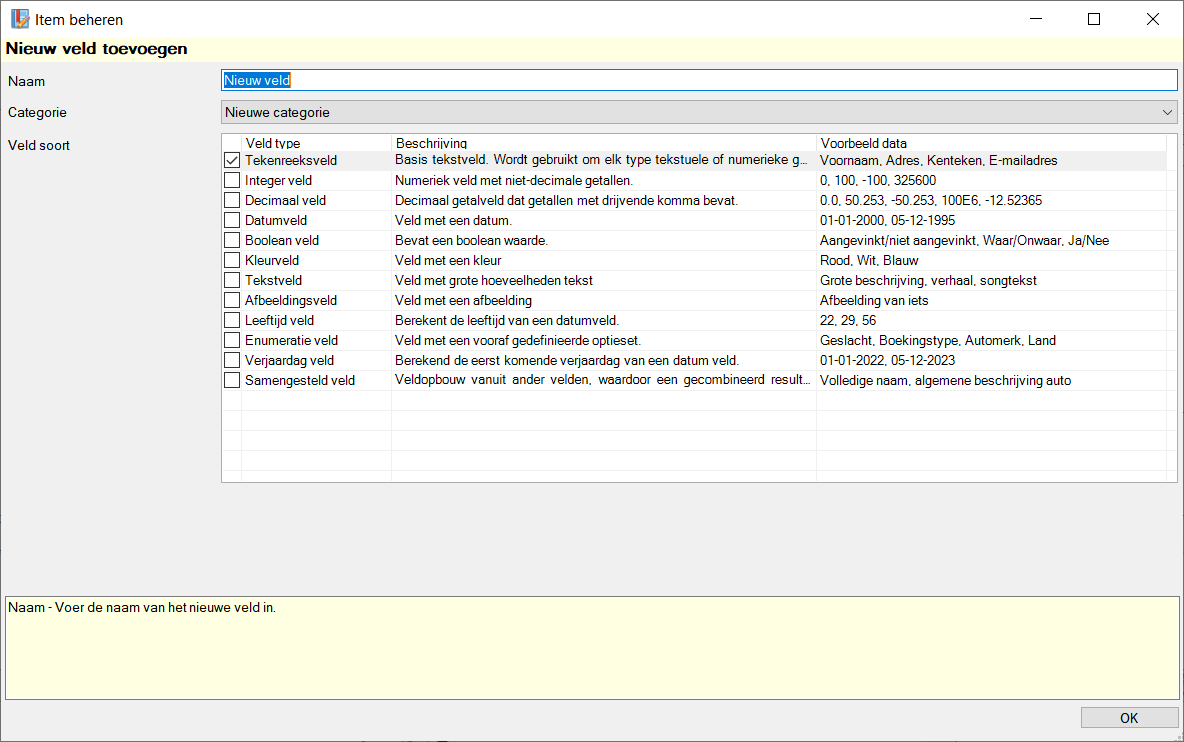Screen dimensions: 1184x742
Task: Enable the Decimaal veld checkbox
Action: 232,200
